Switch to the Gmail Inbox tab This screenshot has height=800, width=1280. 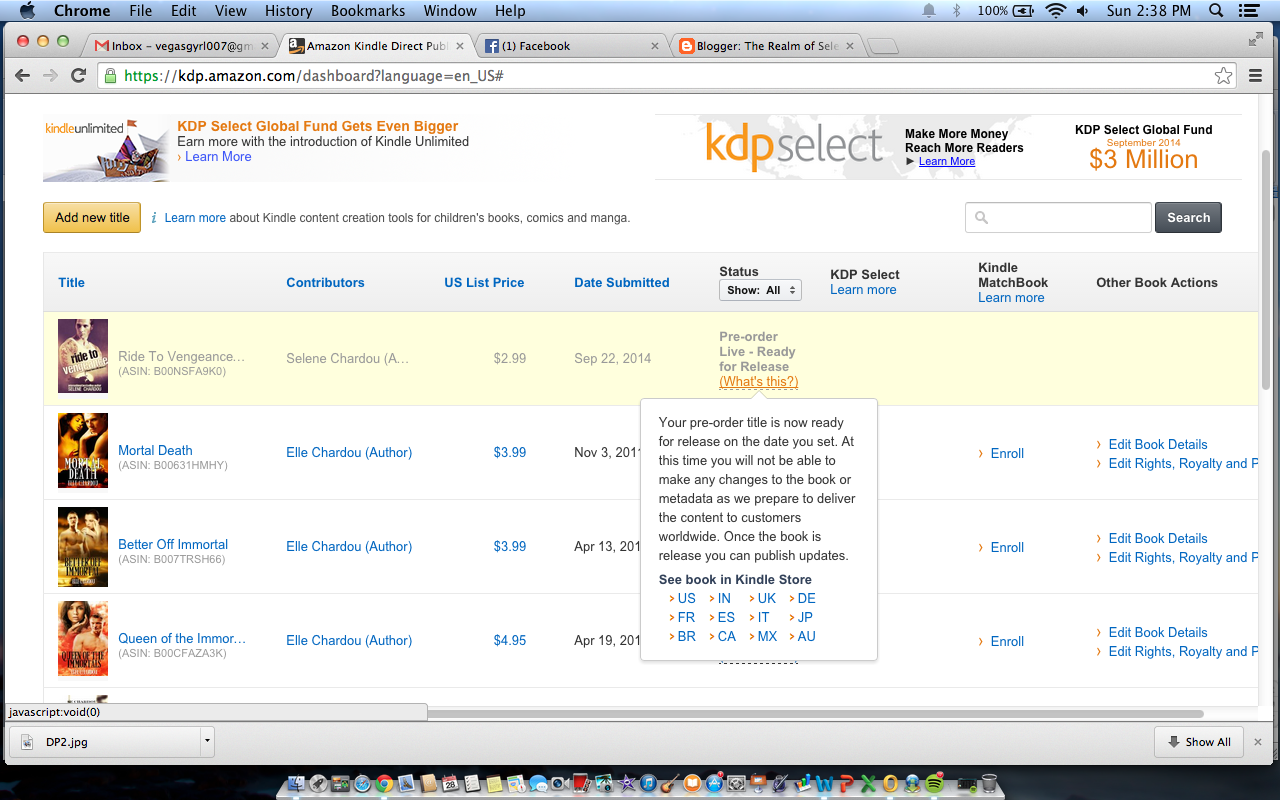pyautogui.click(x=181, y=46)
